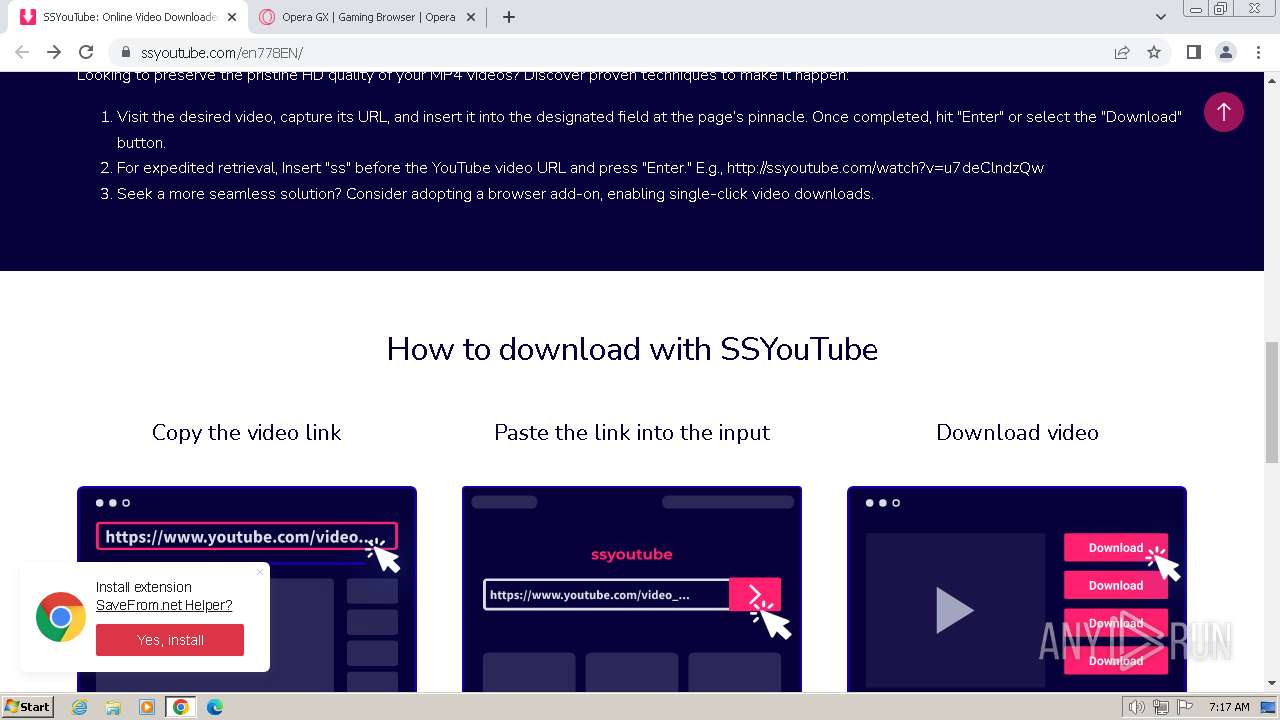Screen dimensions: 1280x720
Task: Click the How to download heading
Action: [632, 349]
